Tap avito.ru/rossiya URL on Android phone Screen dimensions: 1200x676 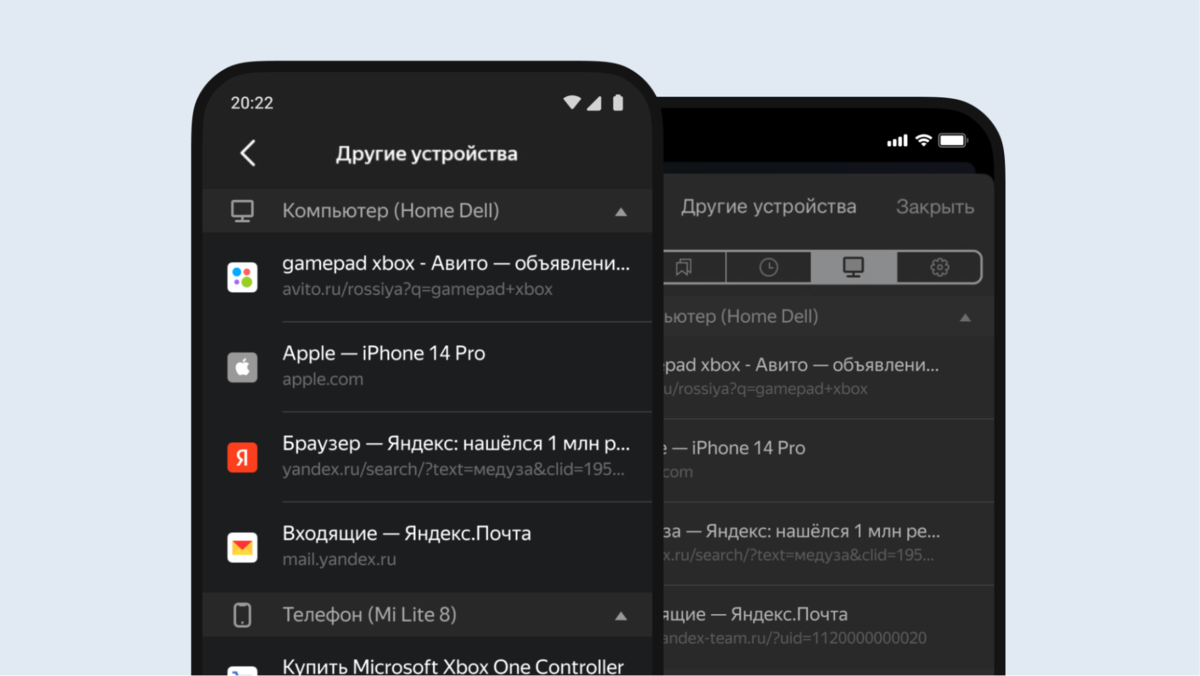417,290
